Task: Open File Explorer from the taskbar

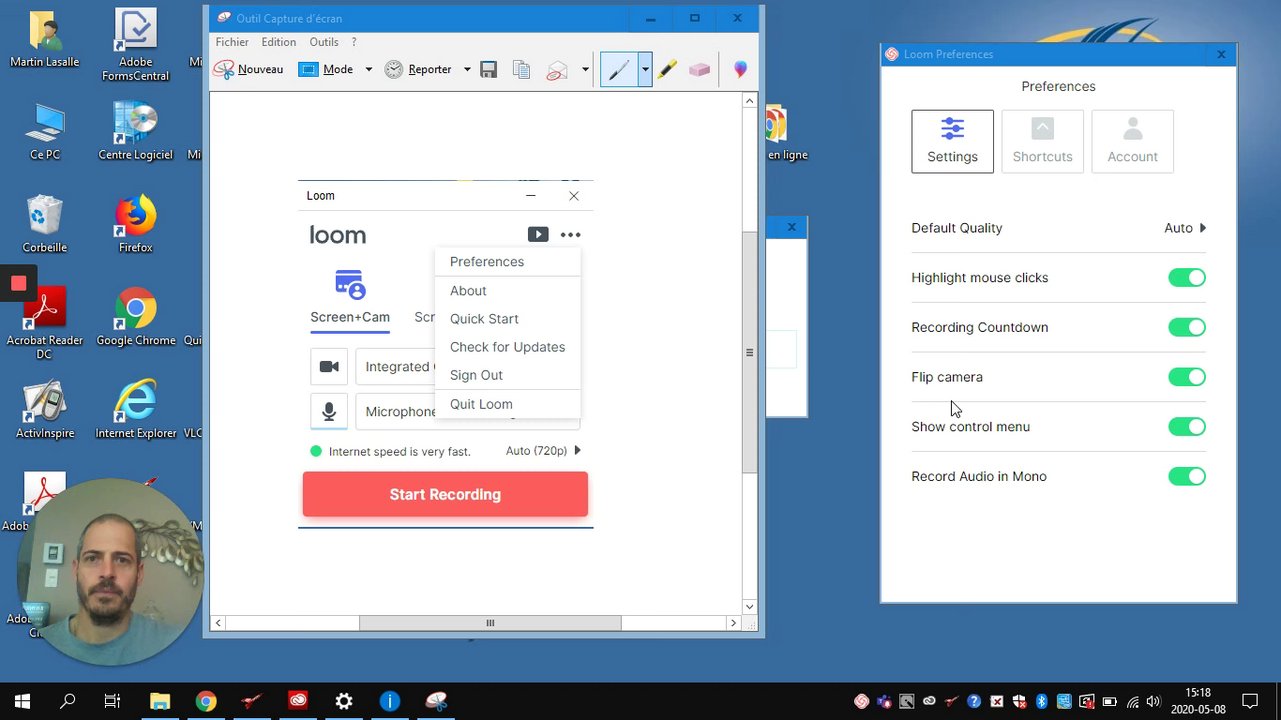Action: pos(160,701)
